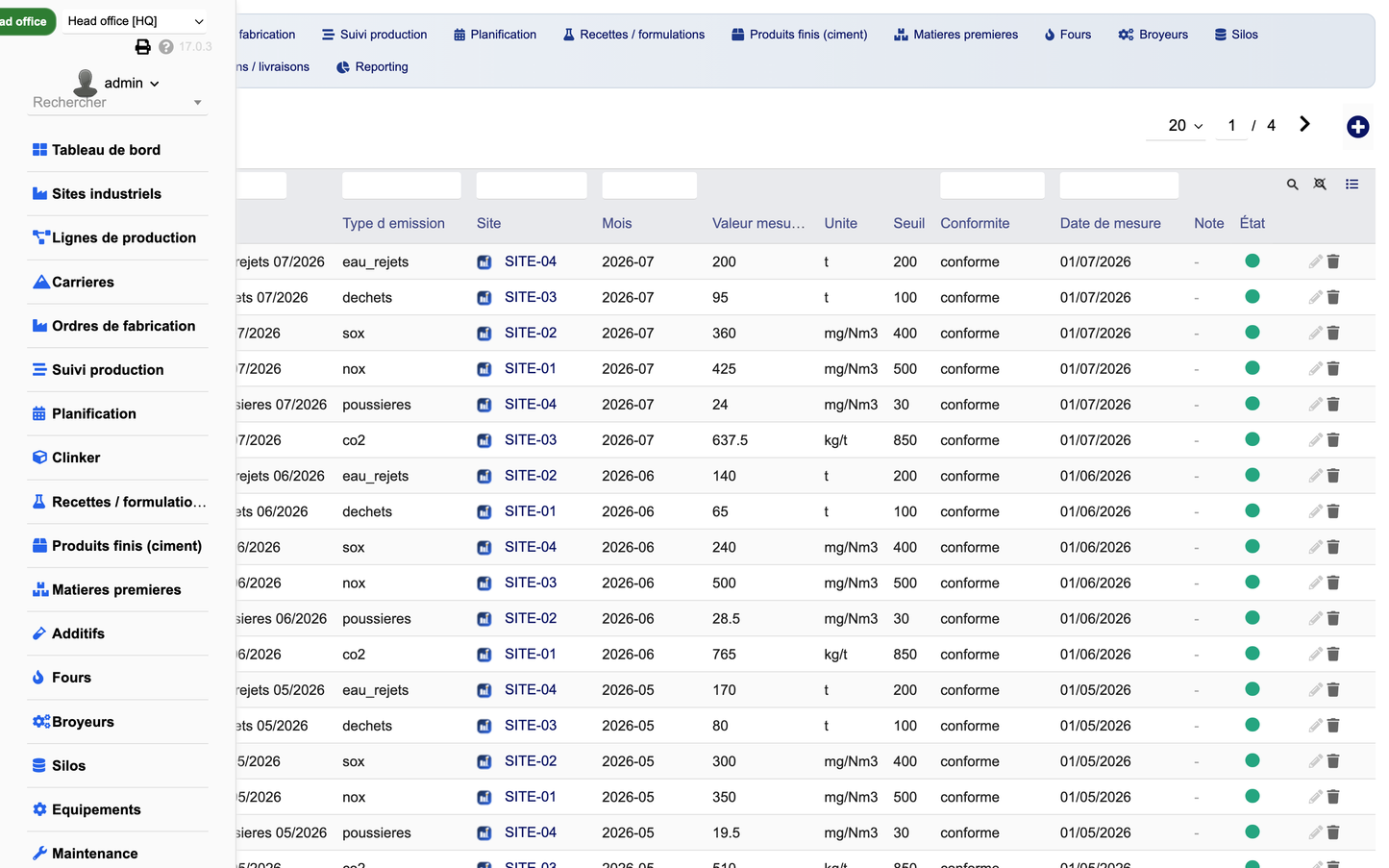Sort by Type d emission column
Screen dimensions: 1389x868
(x=393, y=223)
